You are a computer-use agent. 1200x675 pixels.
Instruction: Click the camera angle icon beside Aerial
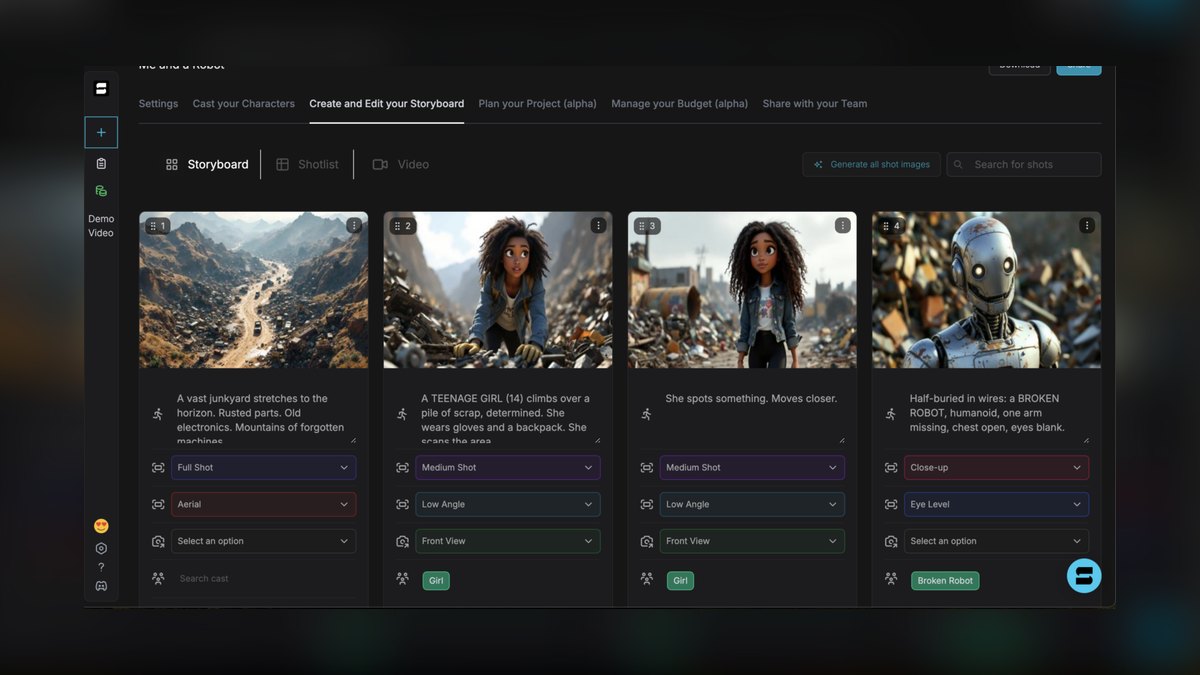point(158,504)
